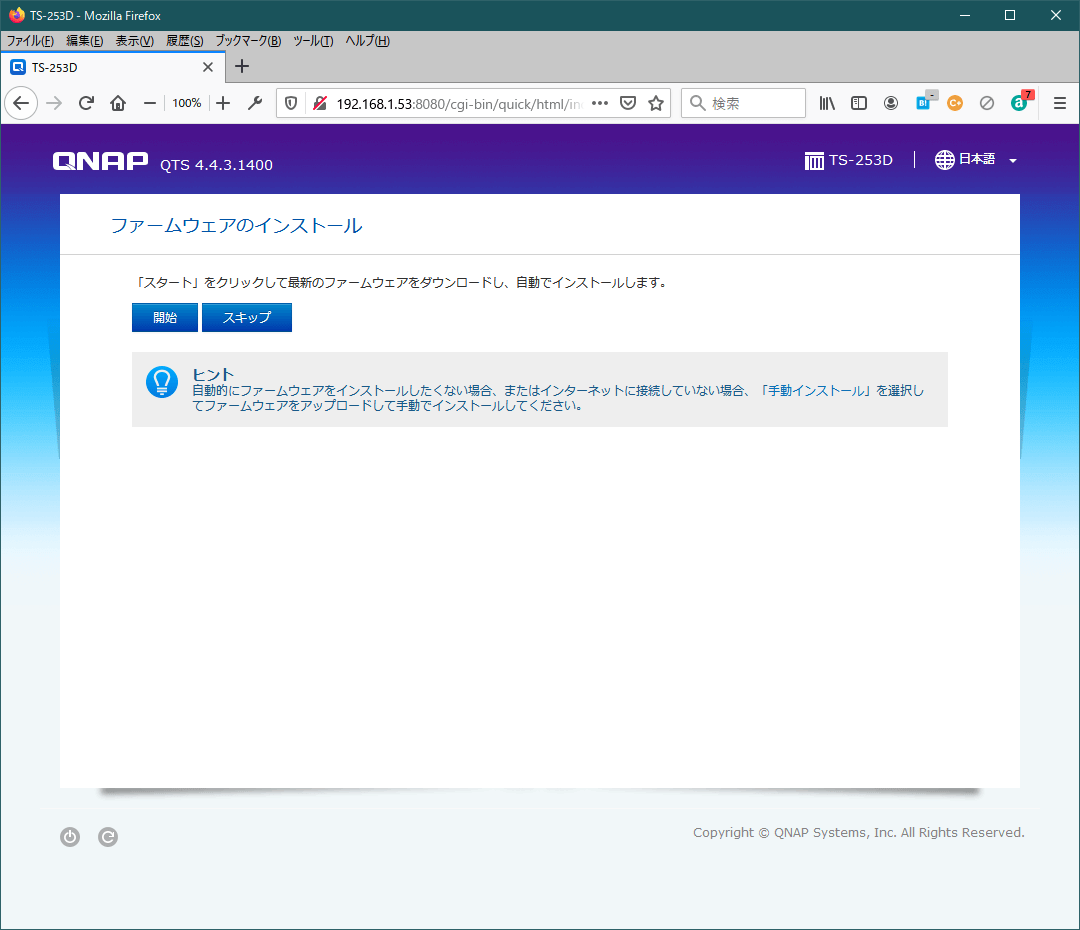Bookmark this page with star icon

click(x=656, y=103)
